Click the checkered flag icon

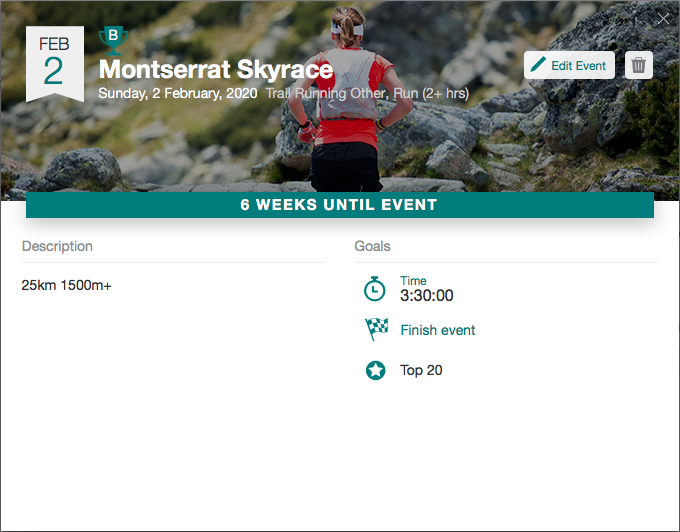coord(376,330)
